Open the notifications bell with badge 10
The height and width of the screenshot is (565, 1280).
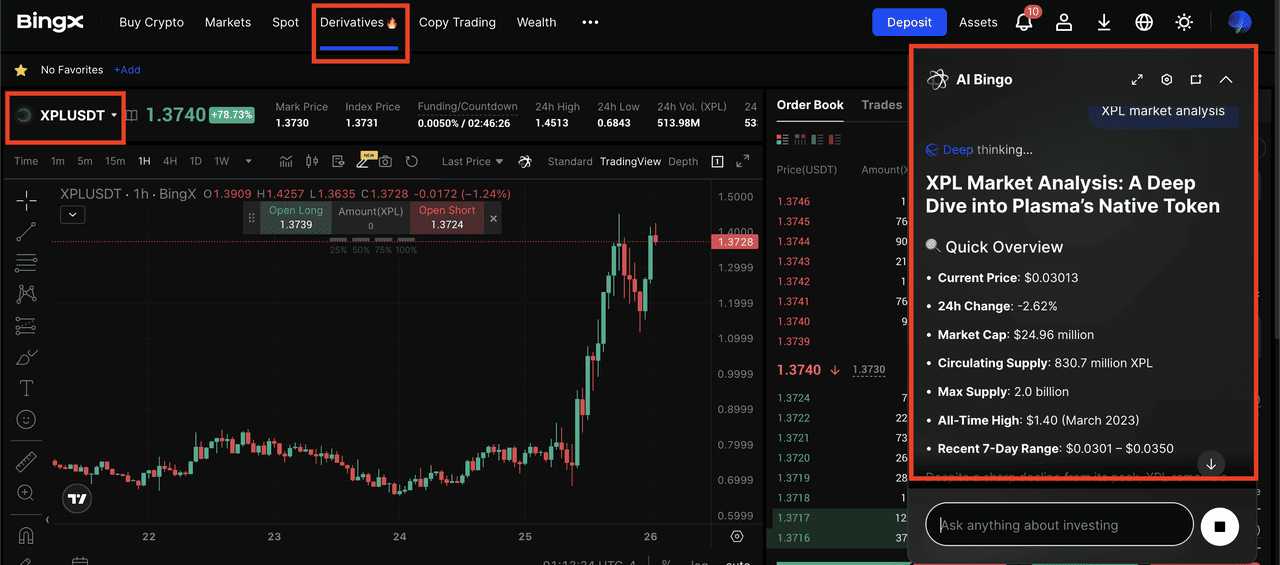(1024, 21)
